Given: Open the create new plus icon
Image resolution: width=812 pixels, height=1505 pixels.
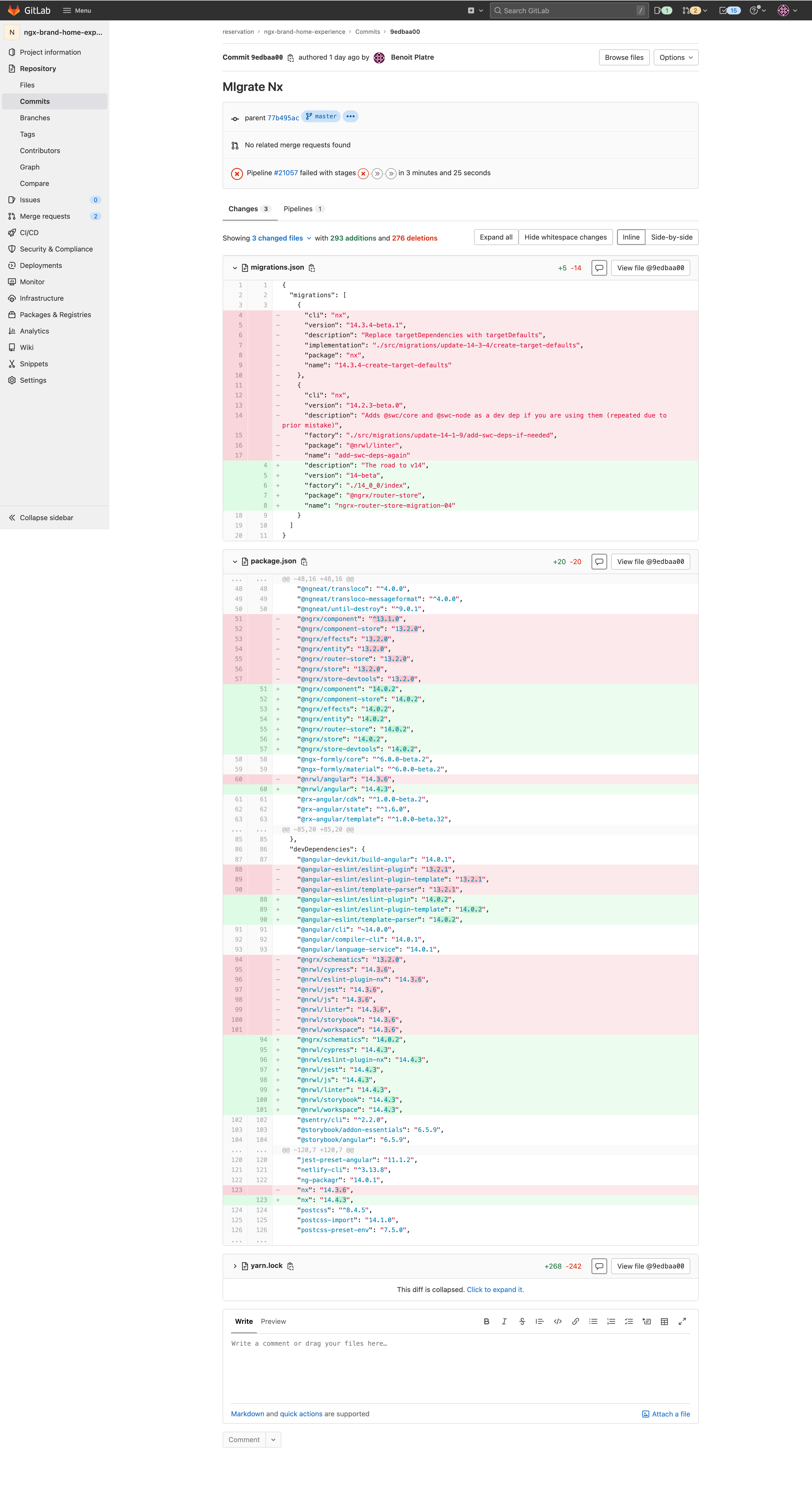Looking at the screenshot, I should pyautogui.click(x=475, y=10).
